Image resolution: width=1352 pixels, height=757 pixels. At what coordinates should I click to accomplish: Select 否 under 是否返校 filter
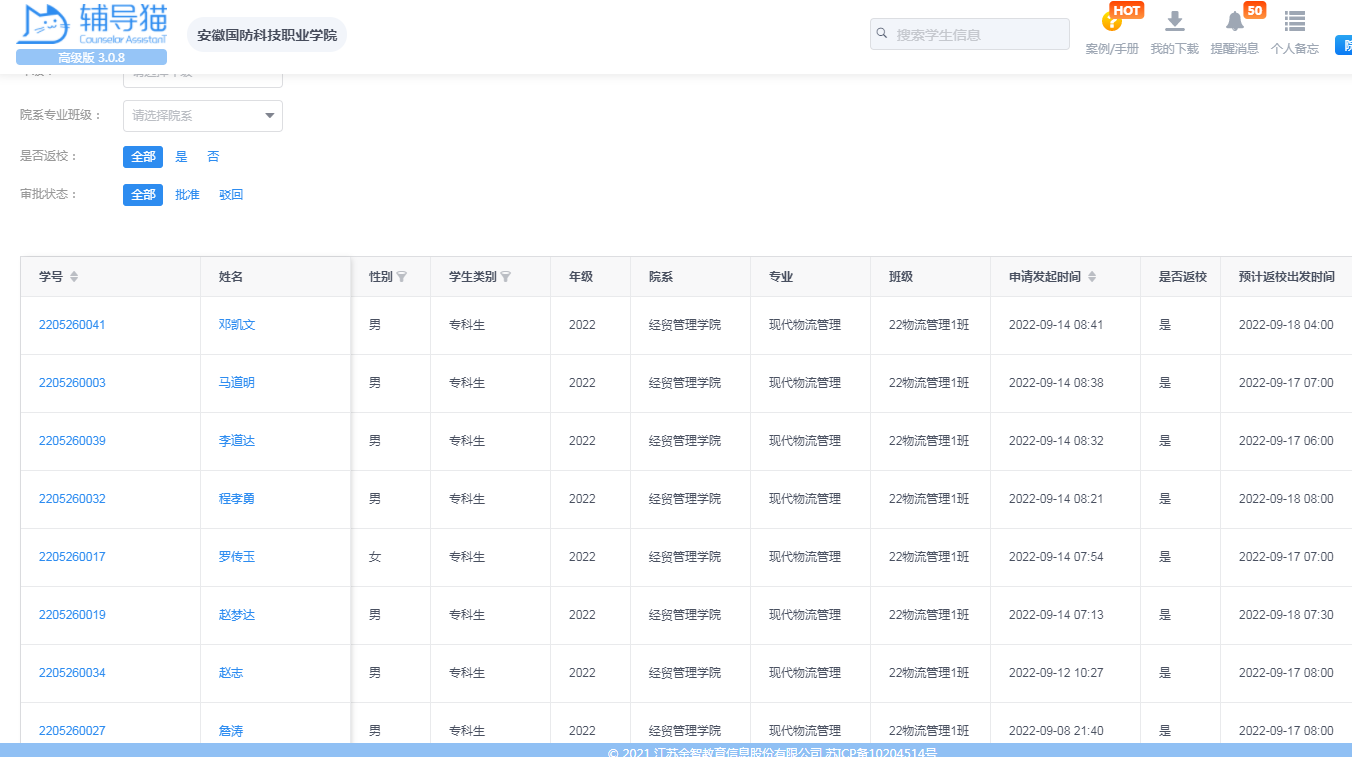213,157
